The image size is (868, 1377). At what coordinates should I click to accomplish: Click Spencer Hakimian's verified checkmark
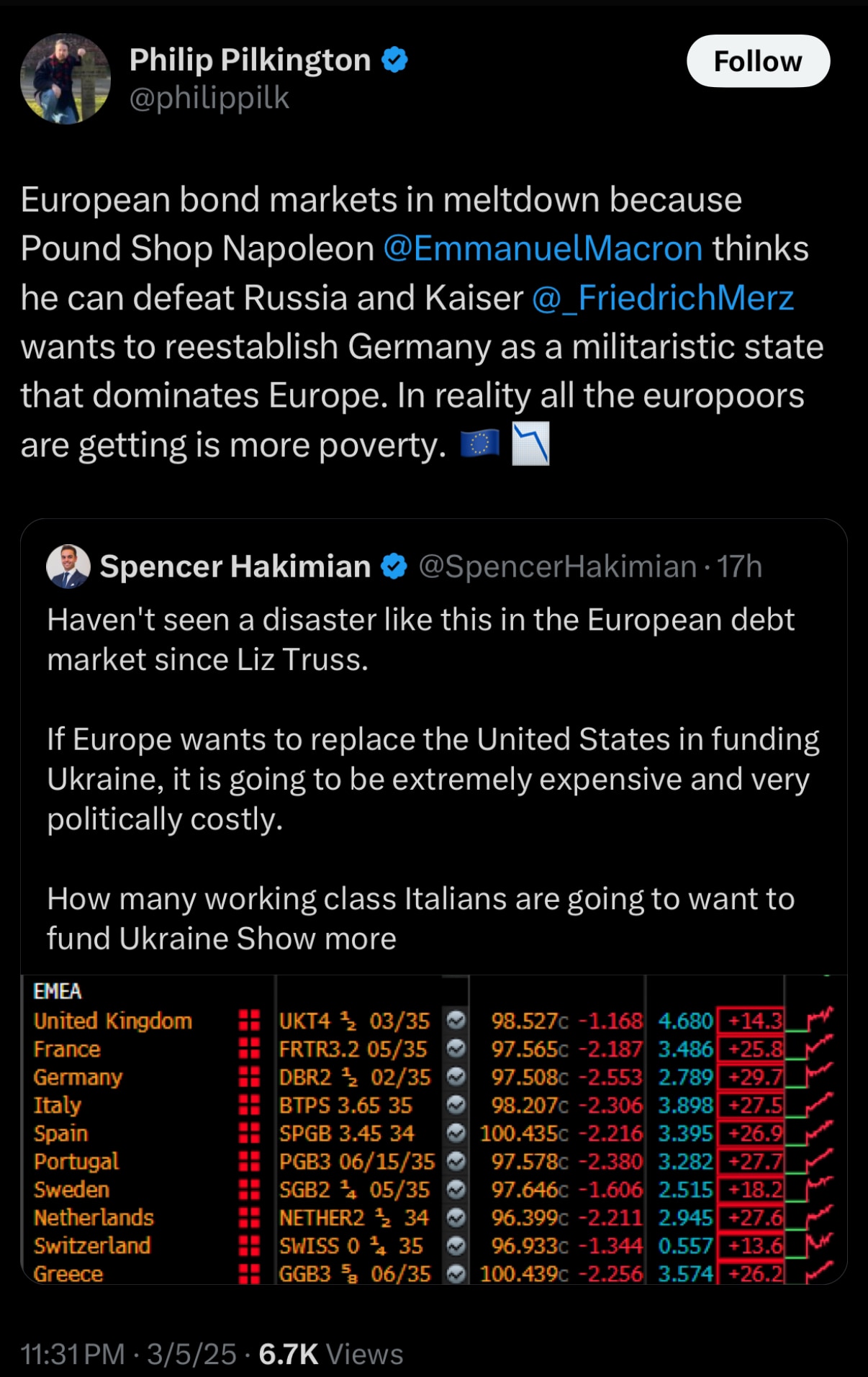coord(392,566)
